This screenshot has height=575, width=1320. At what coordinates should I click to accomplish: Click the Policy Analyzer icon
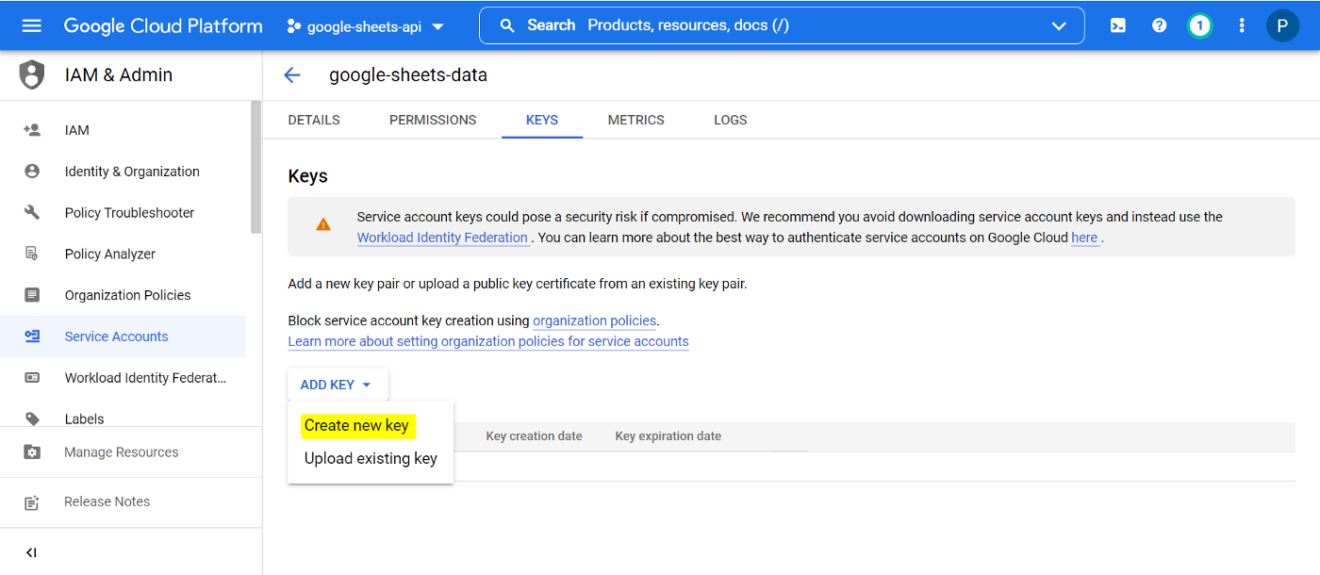click(32, 253)
